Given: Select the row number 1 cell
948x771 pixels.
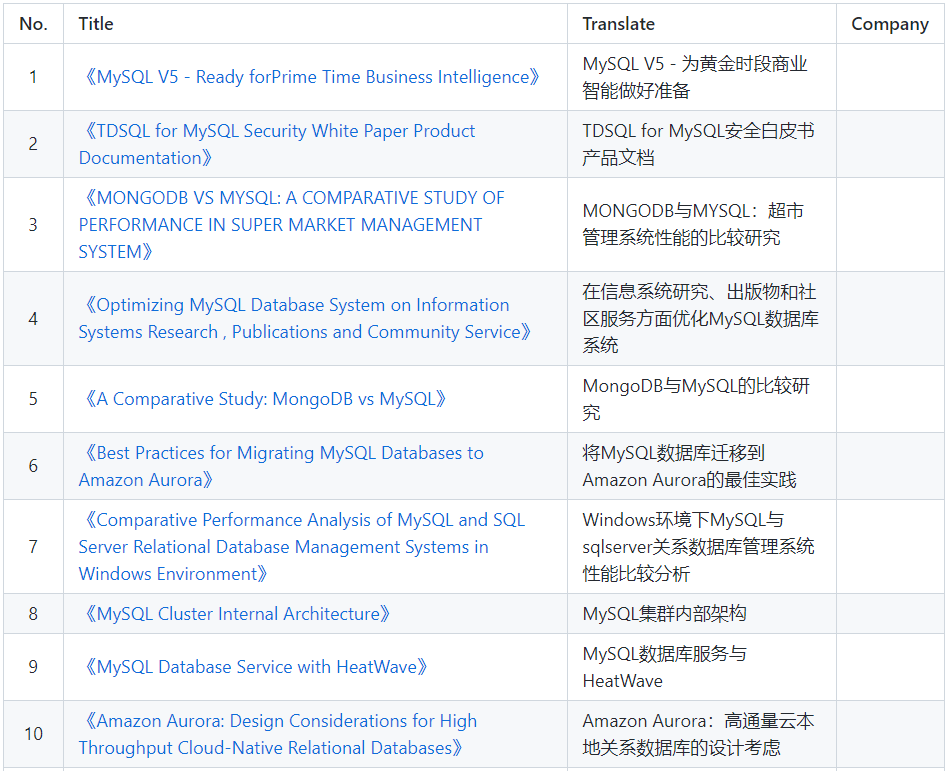Looking at the screenshot, I should [x=33, y=77].
